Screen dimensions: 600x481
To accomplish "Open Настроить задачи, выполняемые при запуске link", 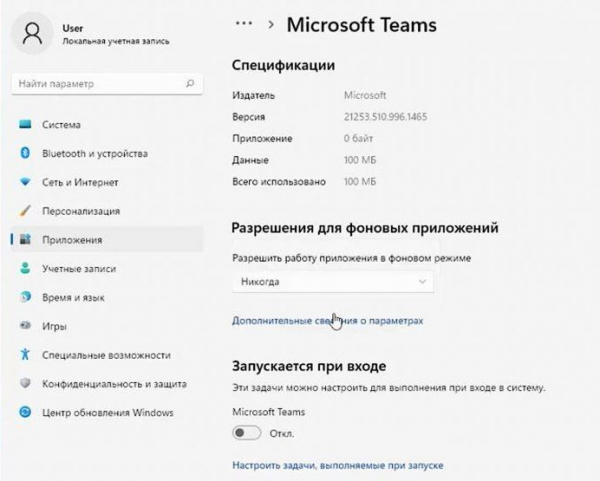I will click(x=338, y=465).
